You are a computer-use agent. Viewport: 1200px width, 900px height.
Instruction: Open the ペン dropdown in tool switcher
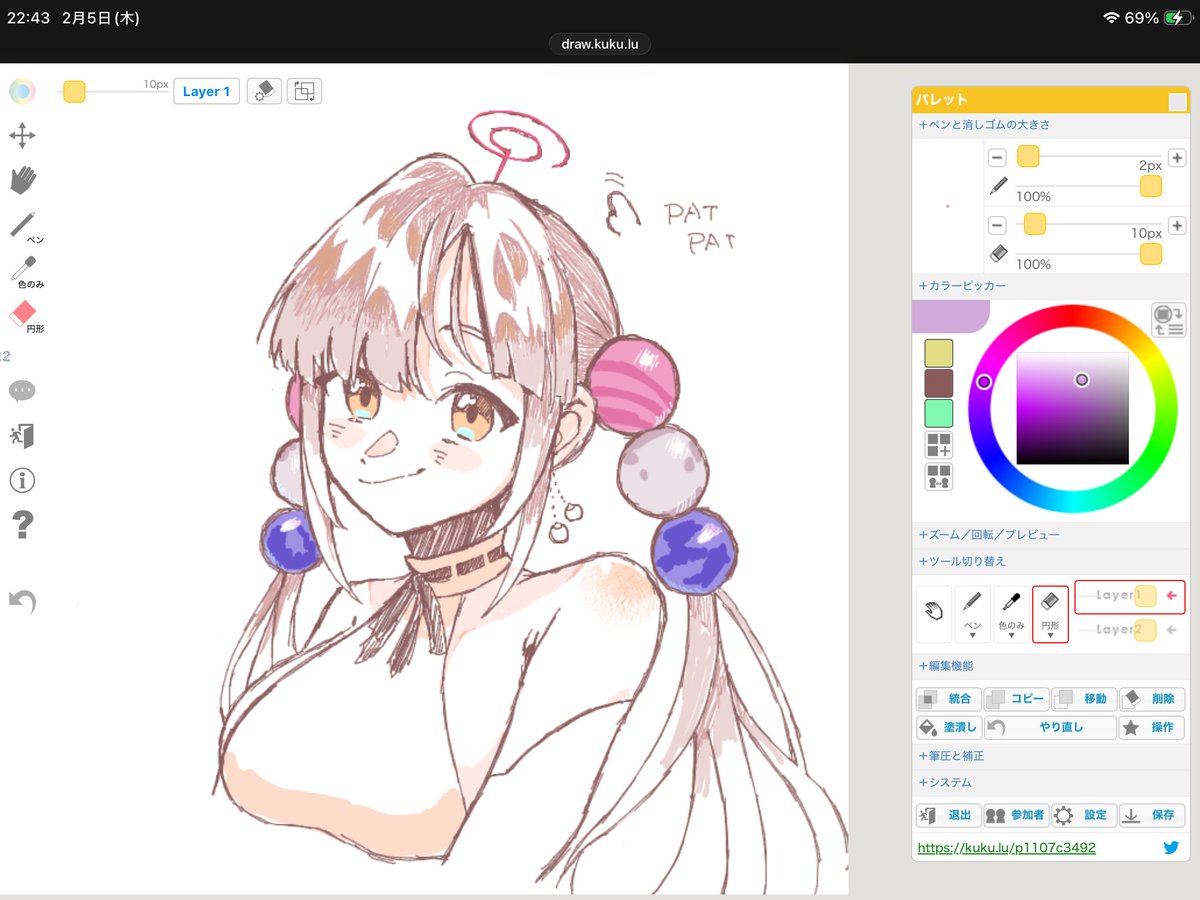pos(972,613)
